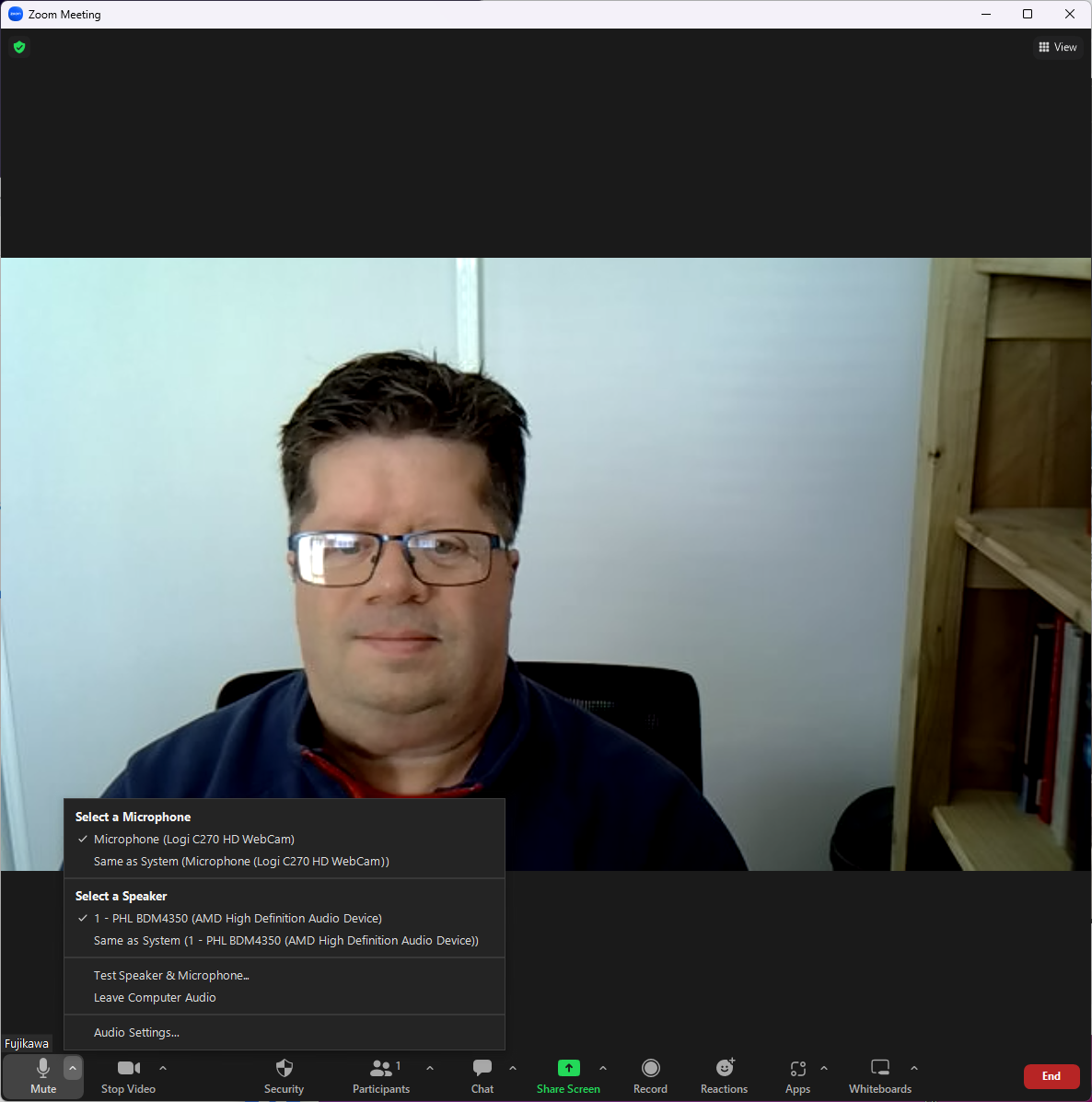Expand the video options arrow beside Stop Video

point(163,1068)
